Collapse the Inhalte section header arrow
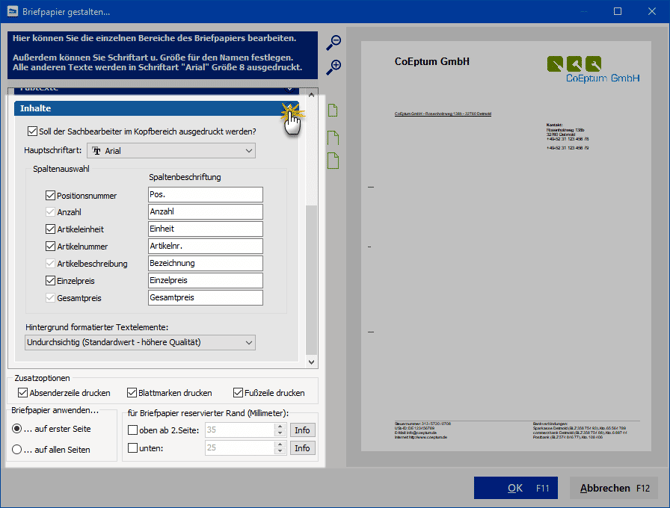The width and height of the screenshot is (670, 508). [x=290, y=108]
